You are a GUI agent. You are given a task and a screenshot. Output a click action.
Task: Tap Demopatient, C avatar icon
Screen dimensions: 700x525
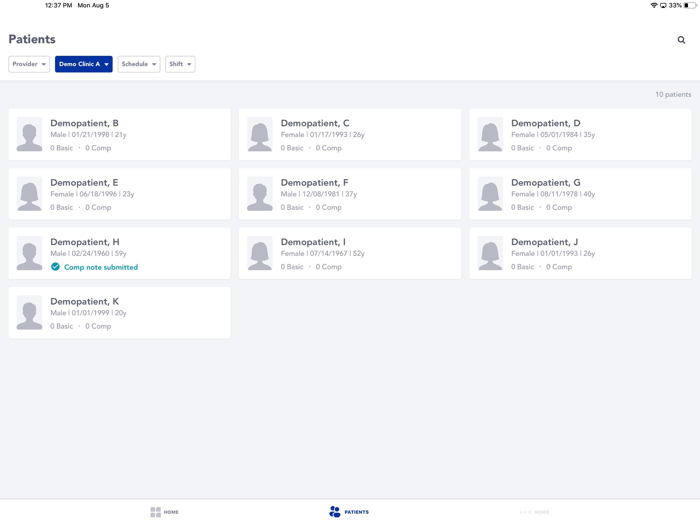260,134
